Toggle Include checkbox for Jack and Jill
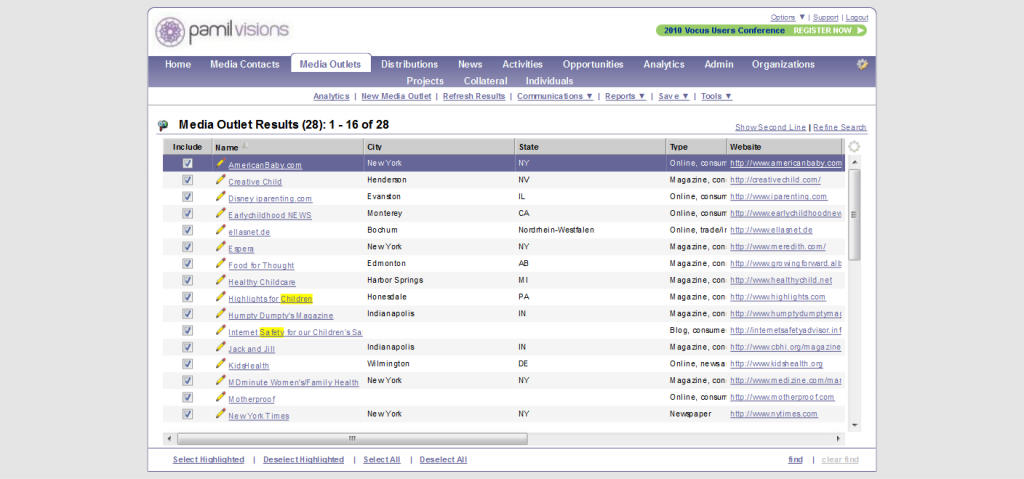 [187, 347]
